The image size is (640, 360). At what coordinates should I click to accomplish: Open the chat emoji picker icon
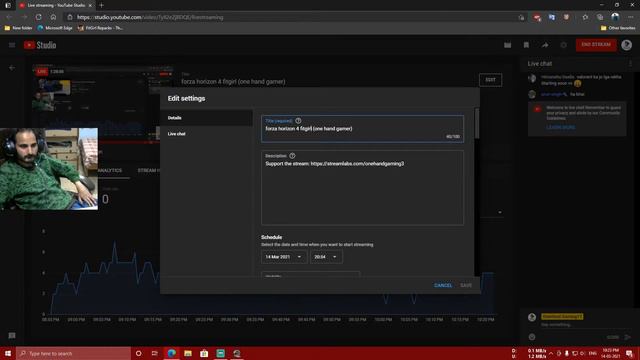click(x=532, y=337)
